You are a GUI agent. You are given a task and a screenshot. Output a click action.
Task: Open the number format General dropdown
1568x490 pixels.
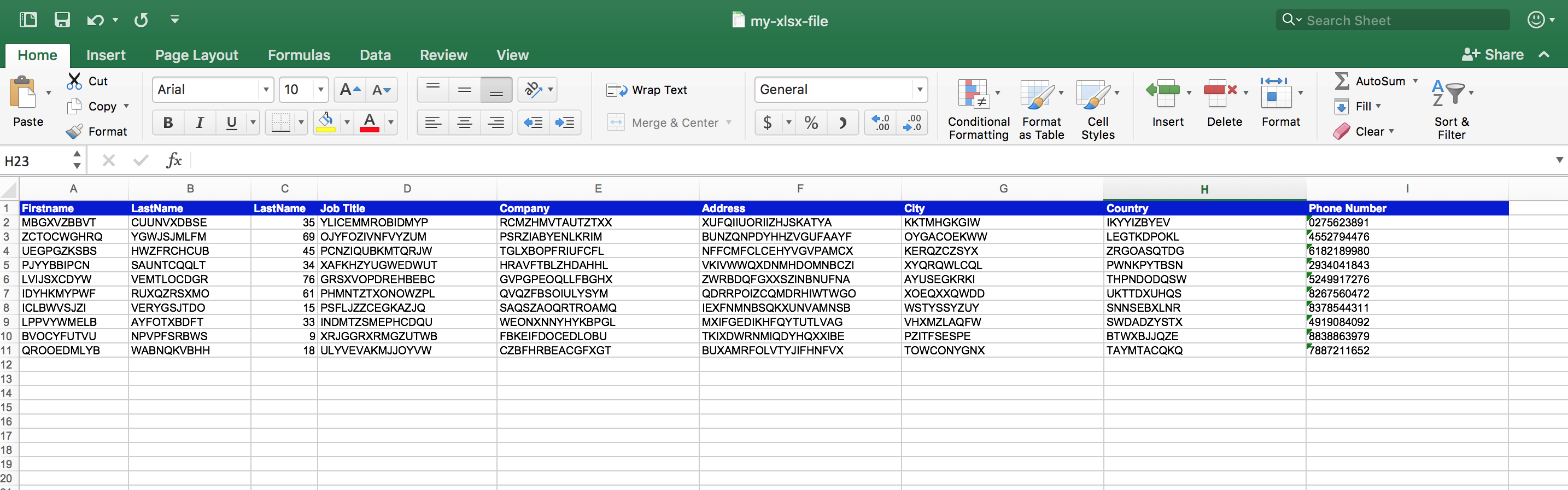[919, 90]
